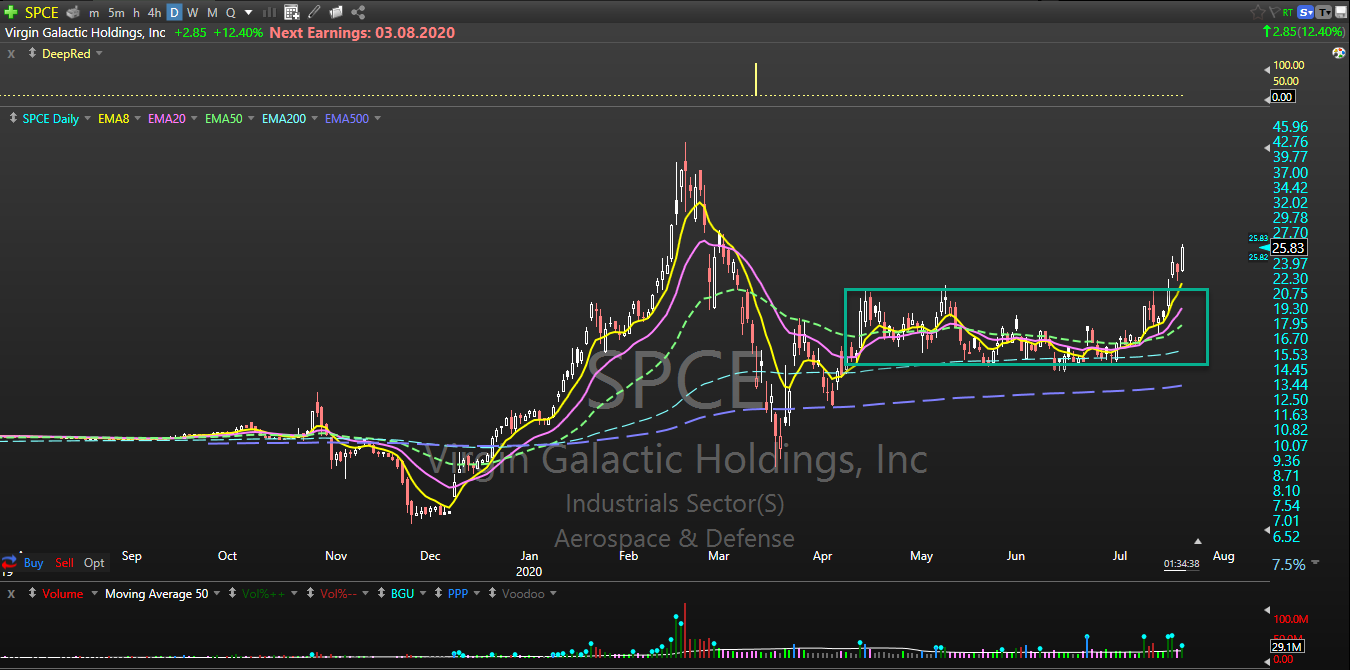Viewport: 1350px width, 670px height.
Task: Click price pane reorder arrows icon
Action: click(11, 118)
